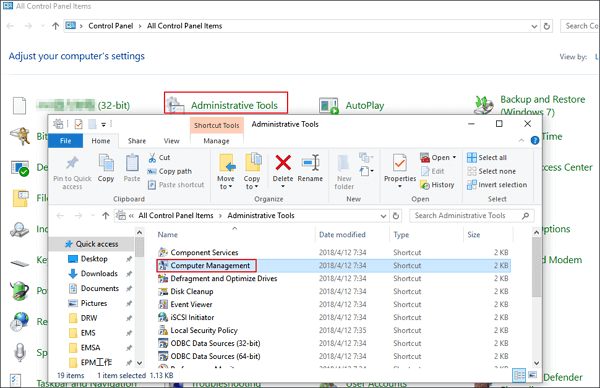Refresh the Administrative Tools address bar
The height and width of the screenshot is (388, 600).
(396, 216)
